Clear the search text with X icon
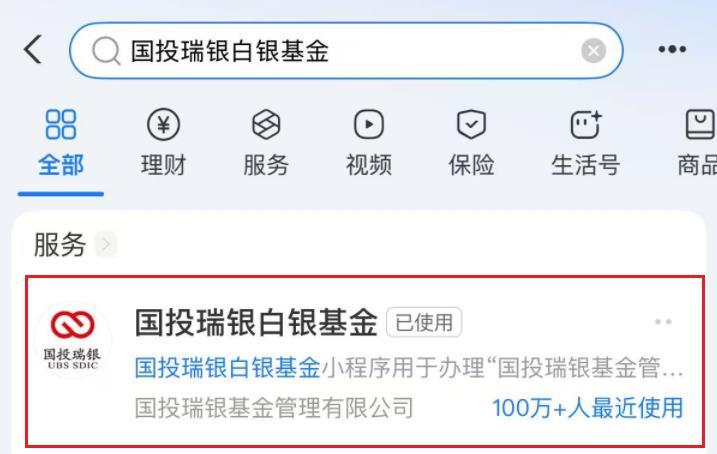This screenshot has width=717, height=454. click(x=594, y=50)
